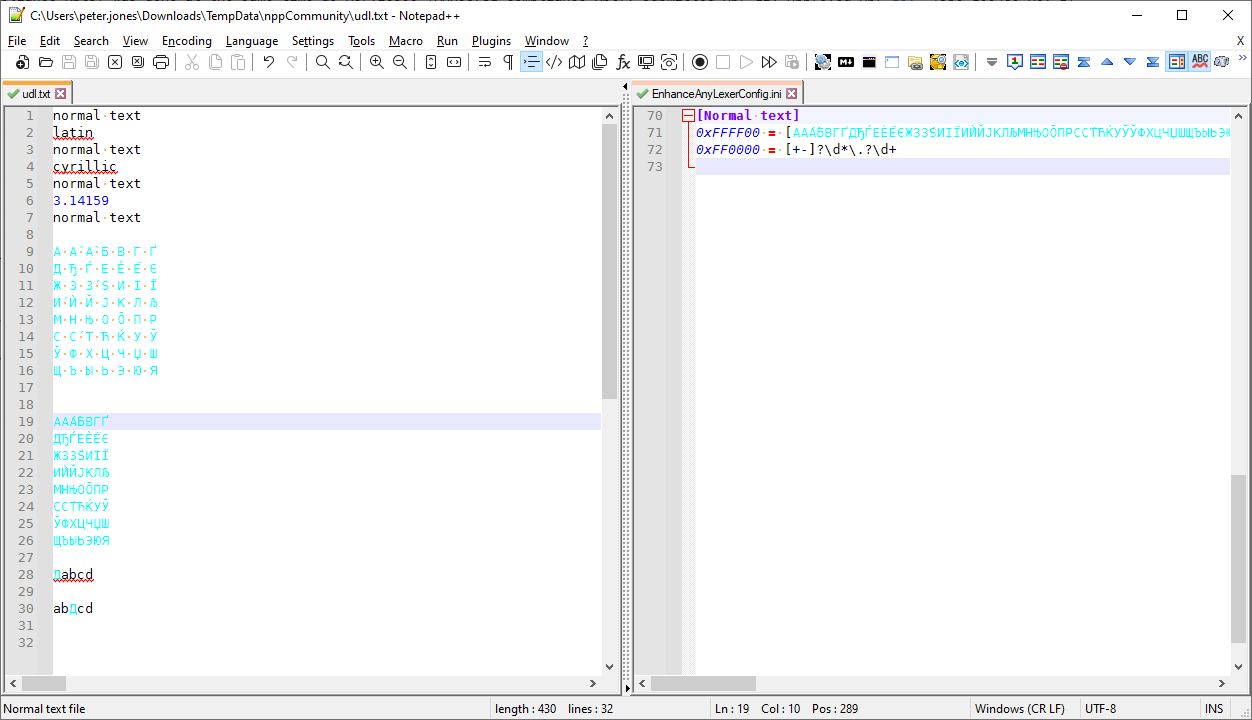The width and height of the screenshot is (1252, 720).
Task: Open the Replace dialog icon
Action: (x=346, y=62)
